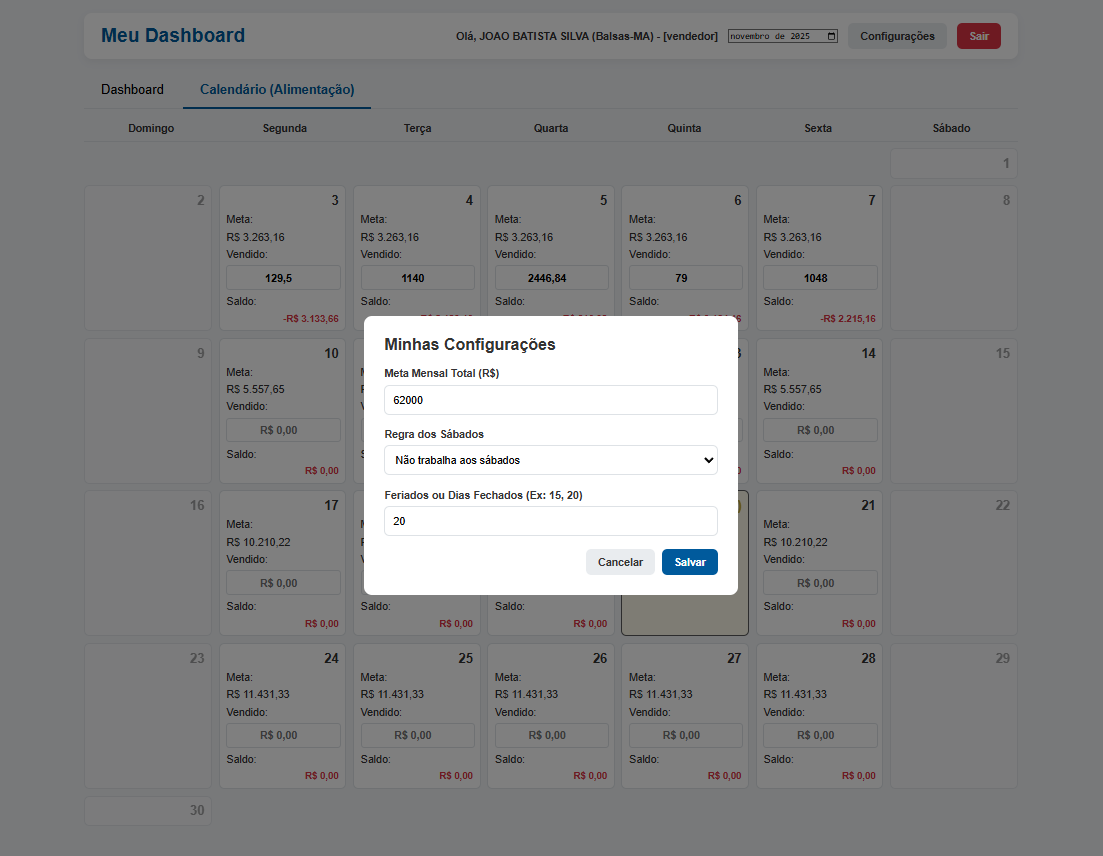Expand the Regra dos Sábados dropdown
This screenshot has height=856, width=1103.
pos(550,460)
